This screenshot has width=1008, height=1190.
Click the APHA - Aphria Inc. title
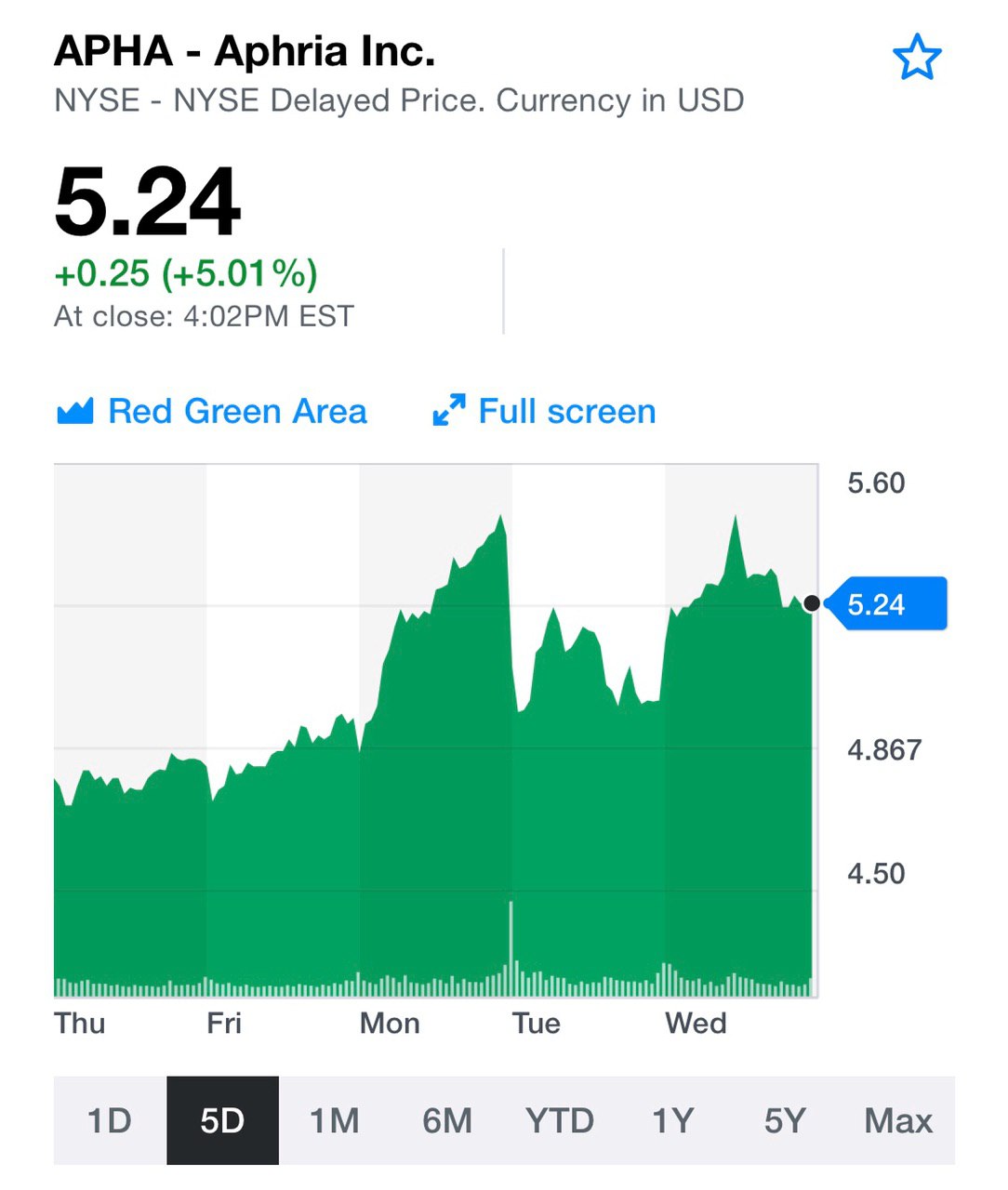pos(245,51)
